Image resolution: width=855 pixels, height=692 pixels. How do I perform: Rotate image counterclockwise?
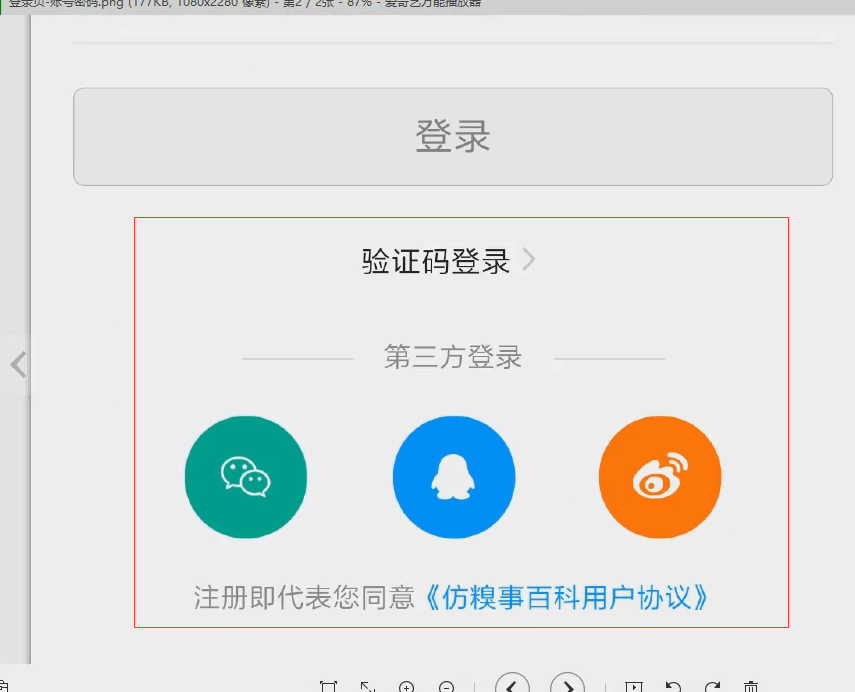click(x=673, y=687)
